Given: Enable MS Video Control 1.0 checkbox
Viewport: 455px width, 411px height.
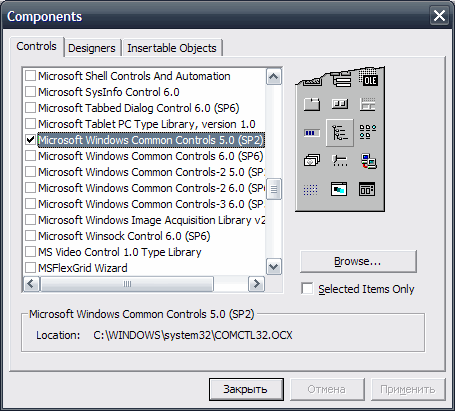Looking at the screenshot, I should click(x=30, y=252).
